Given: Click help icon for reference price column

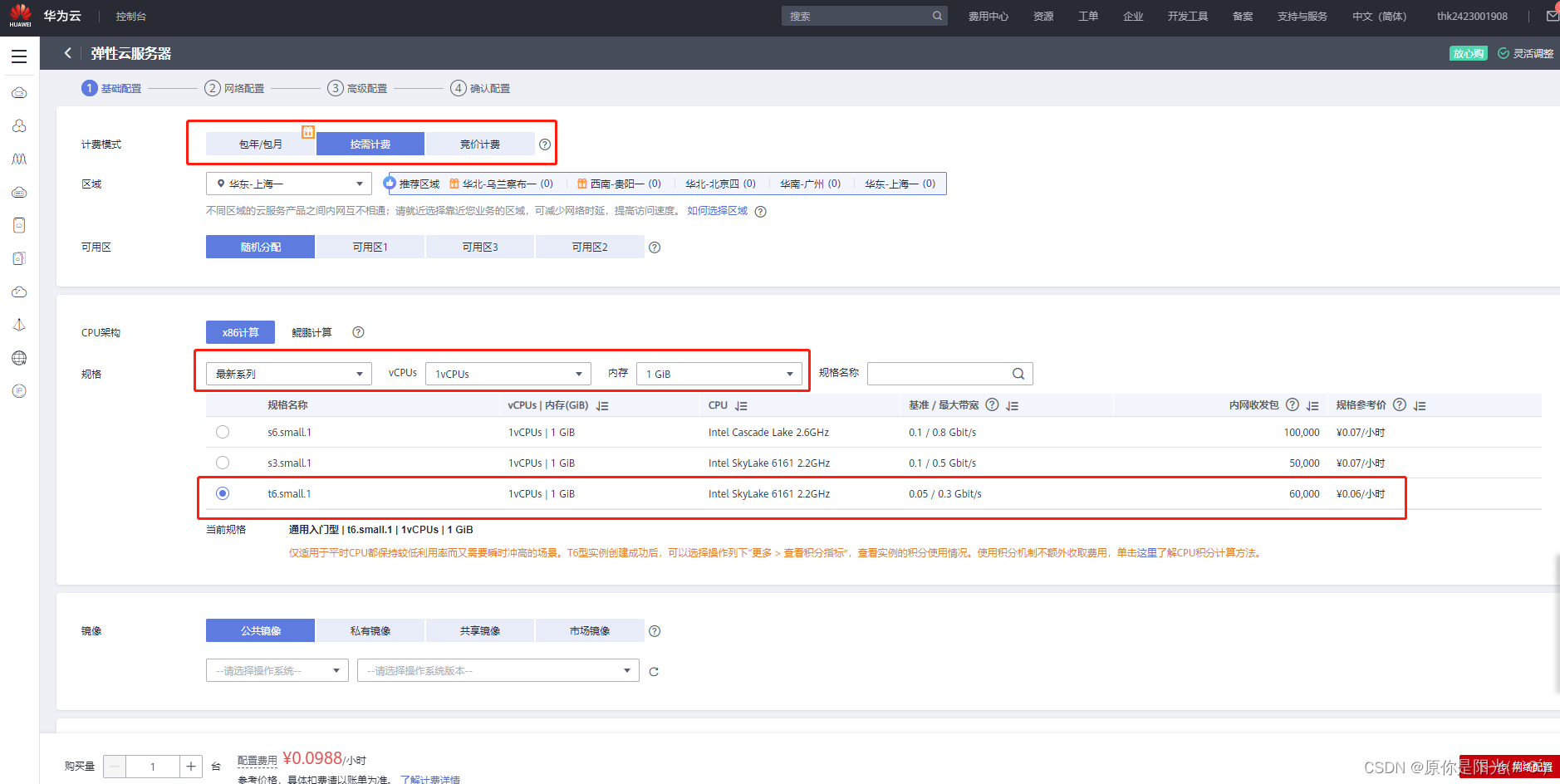Looking at the screenshot, I should click(1400, 404).
